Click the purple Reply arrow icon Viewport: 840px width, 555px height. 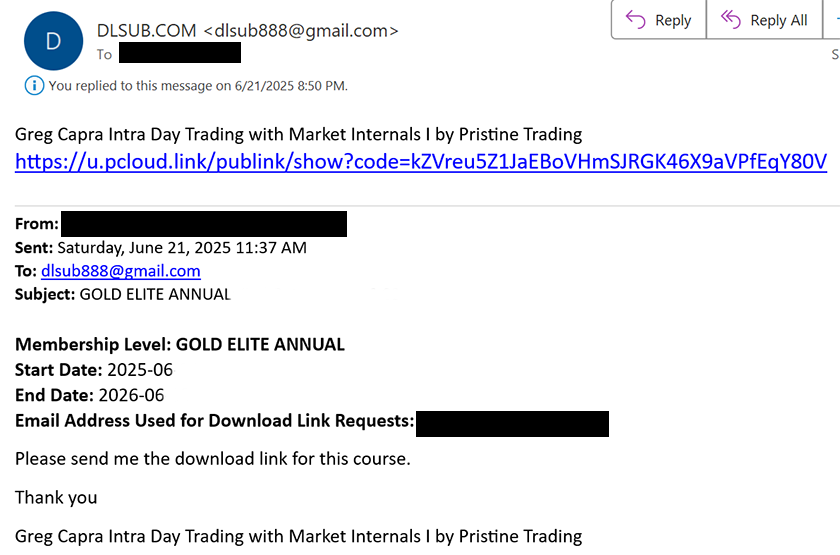[x=635, y=20]
